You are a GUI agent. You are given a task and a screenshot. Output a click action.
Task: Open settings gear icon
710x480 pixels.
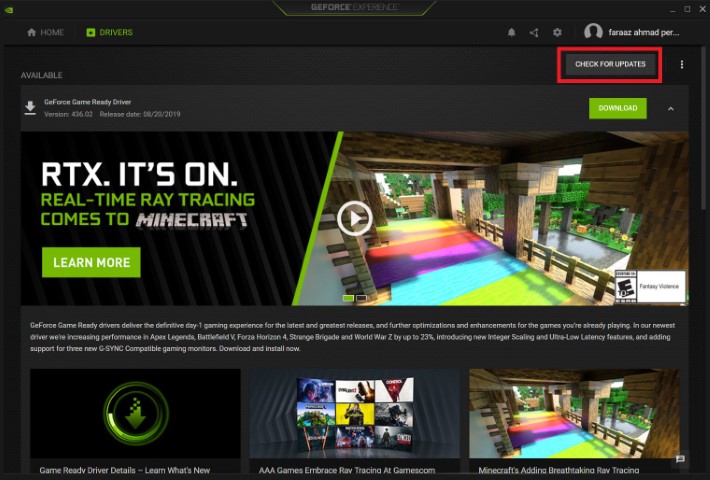557,32
